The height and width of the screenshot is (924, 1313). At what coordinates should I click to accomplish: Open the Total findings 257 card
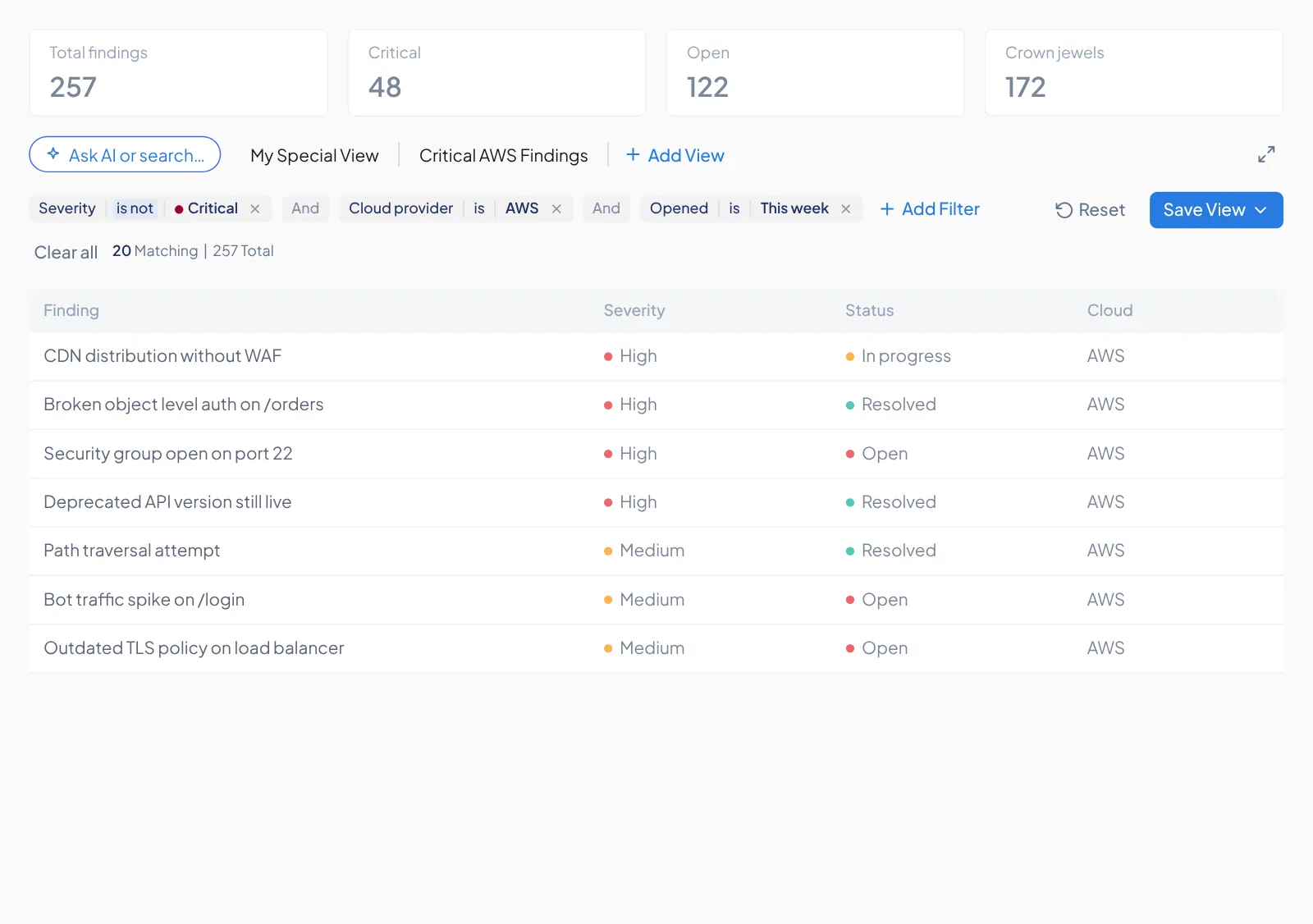click(178, 73)
